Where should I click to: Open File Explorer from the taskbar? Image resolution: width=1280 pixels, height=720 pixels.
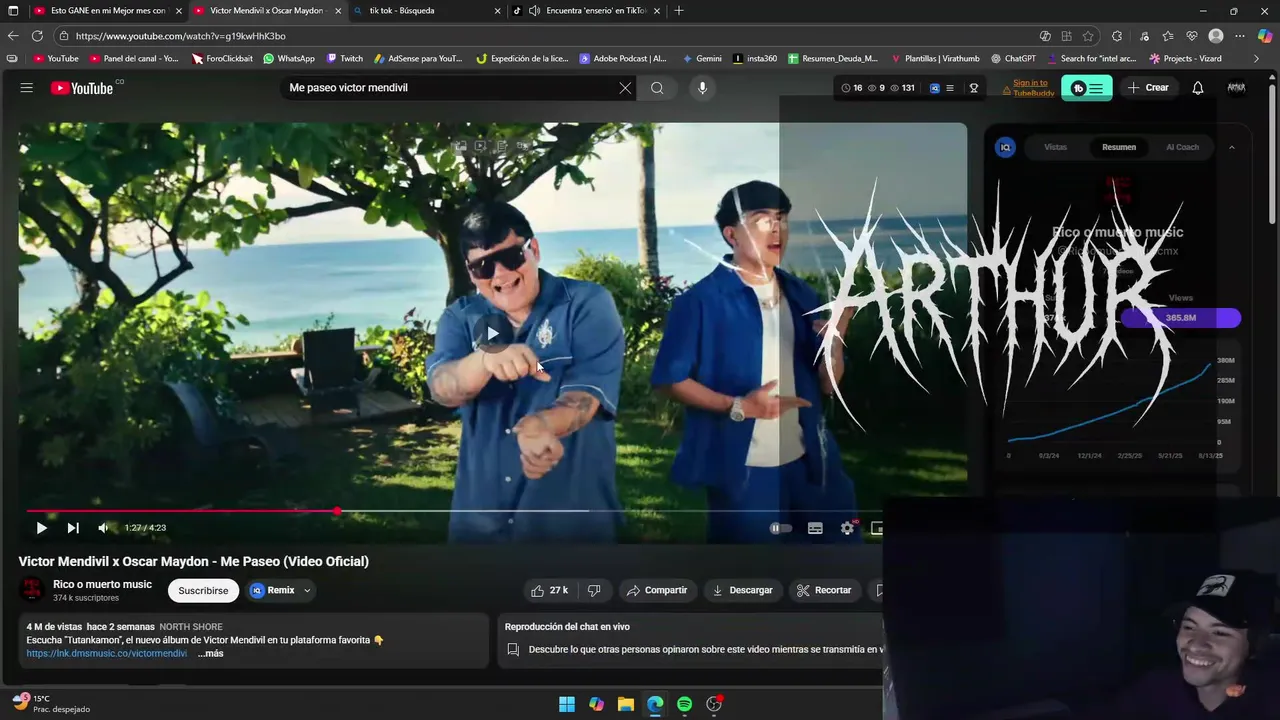[625, 704]
